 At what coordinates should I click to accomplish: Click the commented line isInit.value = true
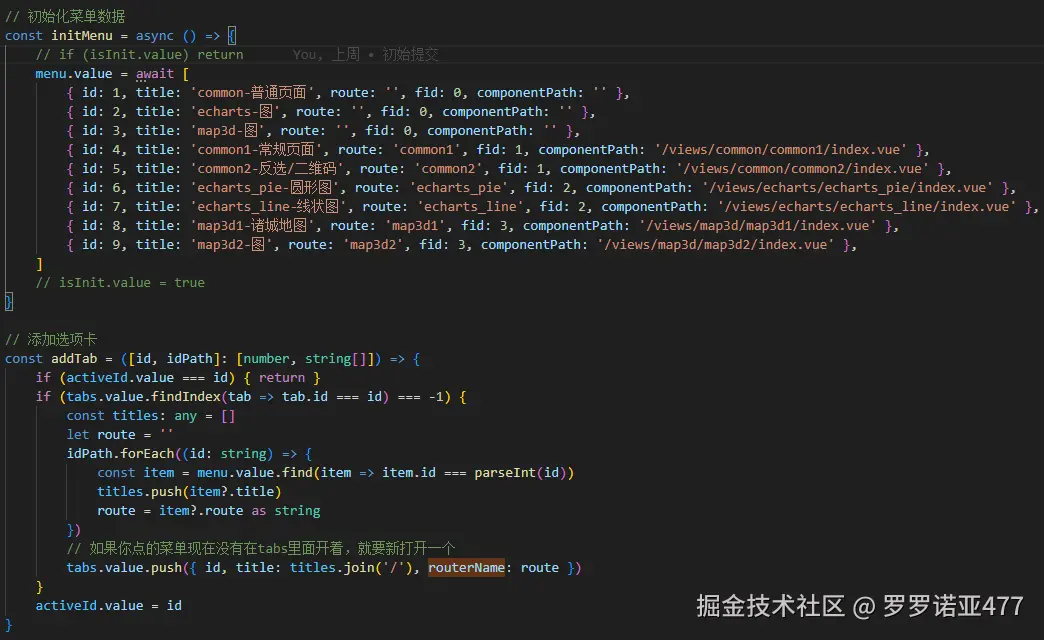(x=114, y=282)
